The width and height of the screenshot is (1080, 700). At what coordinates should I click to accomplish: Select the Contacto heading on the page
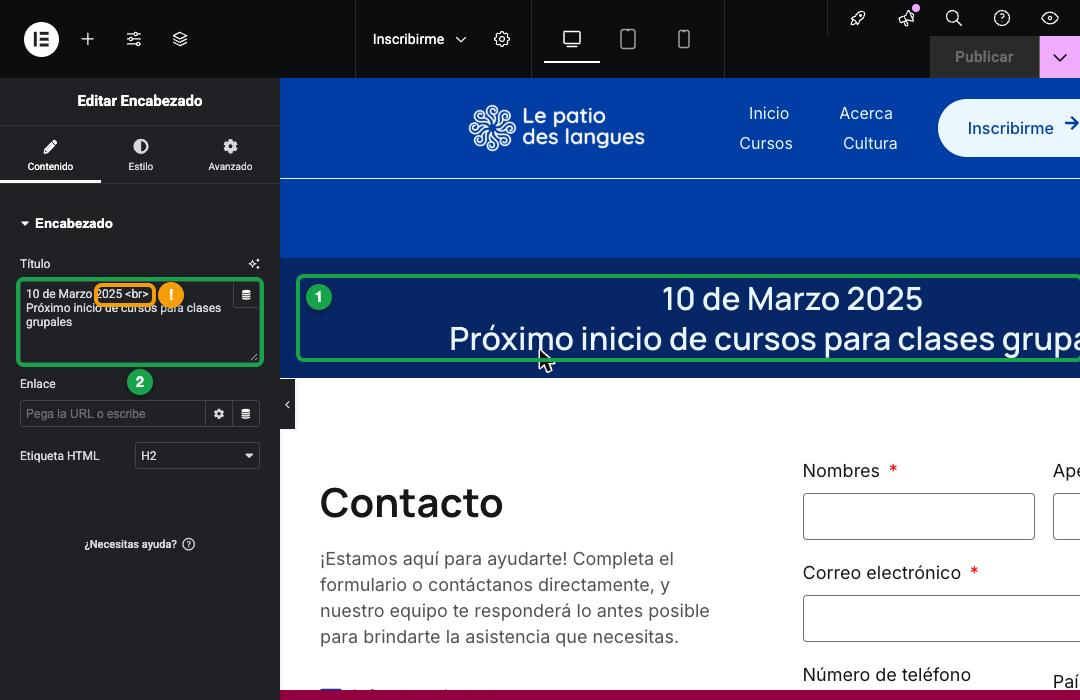pyautogui.click(x=411, y=503)
